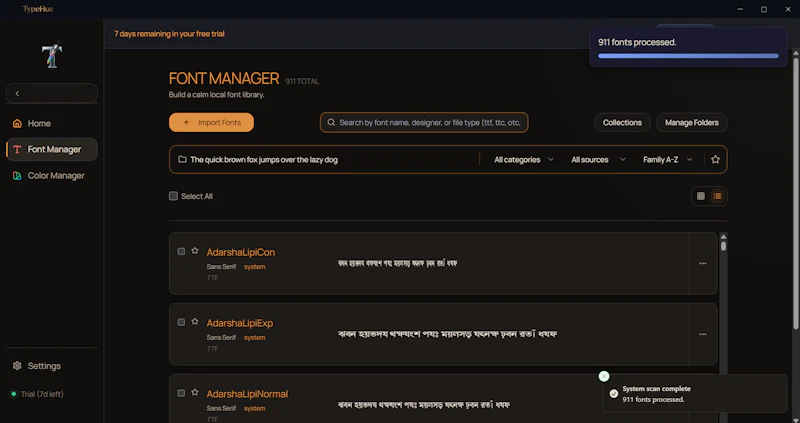This screenshot has height=423, width=800.
Task: Click the font list scroll up arrow
Action: (723, 237)
